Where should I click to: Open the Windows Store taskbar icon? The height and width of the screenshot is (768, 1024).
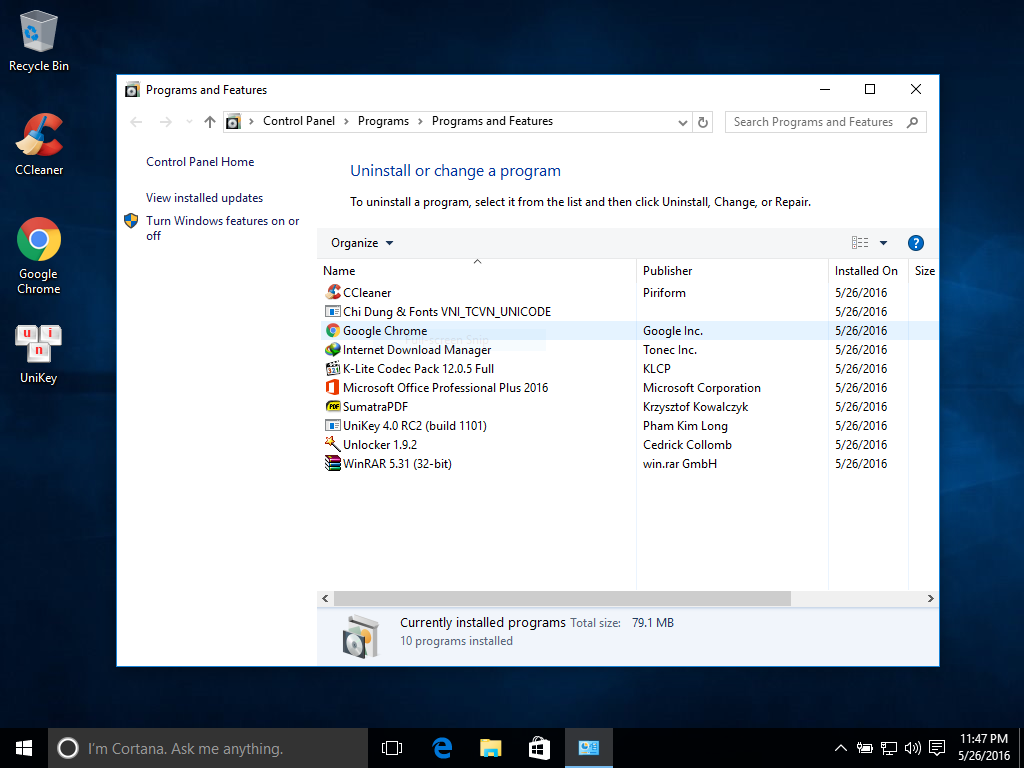[539, 748]
